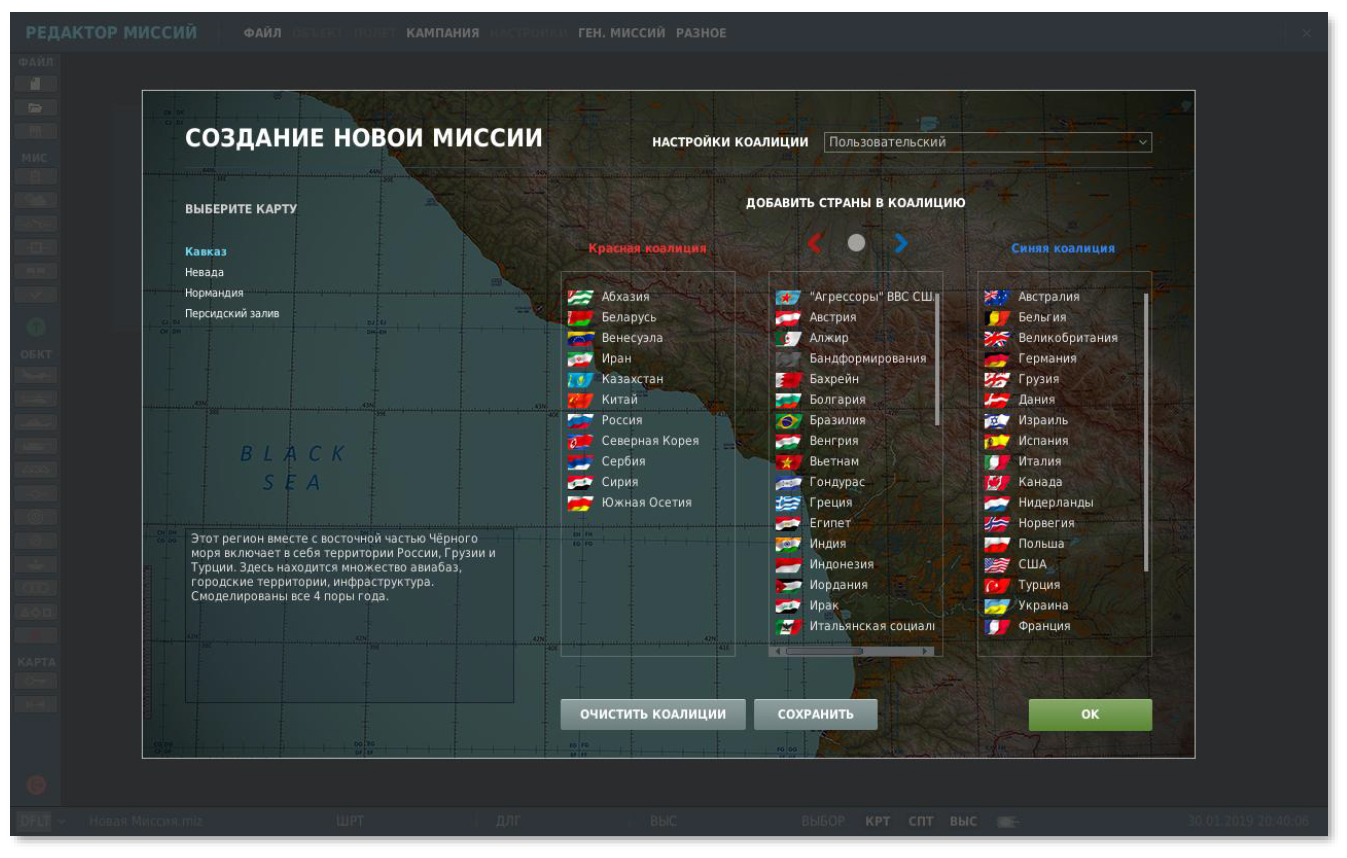
Task: Choose the Невада map
Action: click(204, 272)
